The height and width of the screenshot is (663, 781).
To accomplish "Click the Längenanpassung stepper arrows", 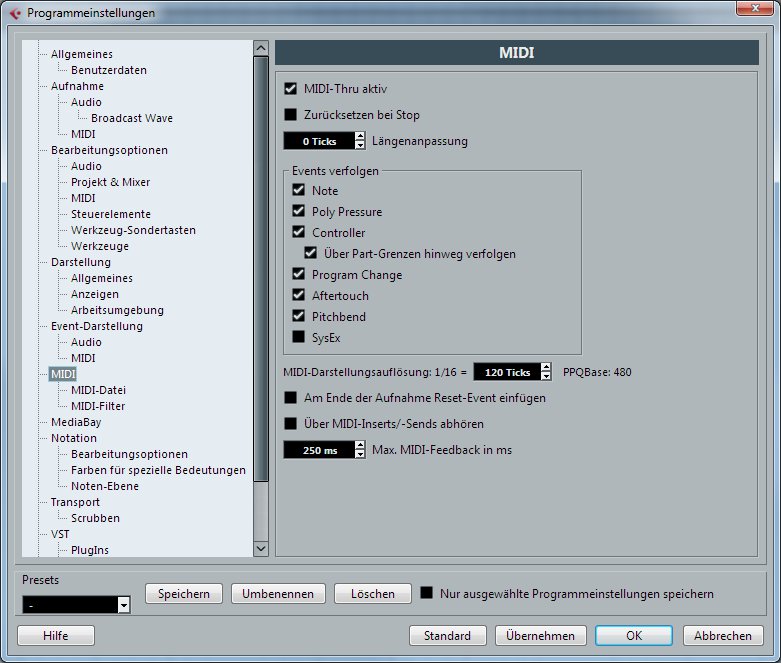I will 360,141.
